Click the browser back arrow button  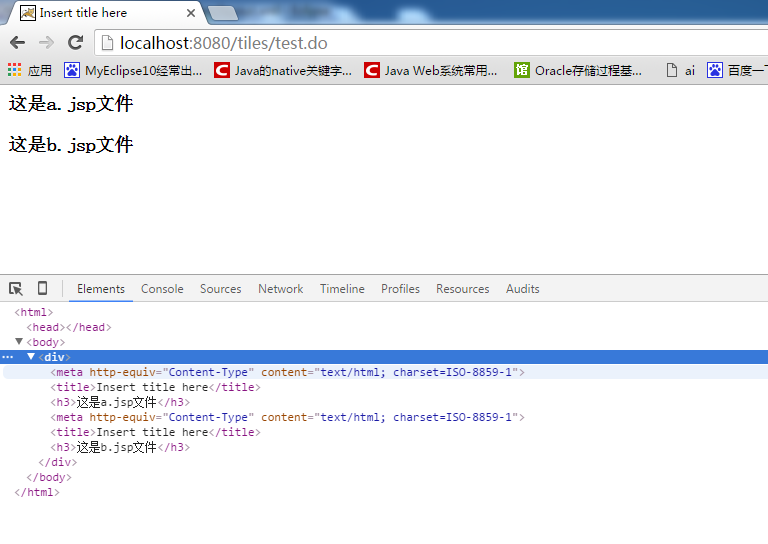(x=17, y=43)
